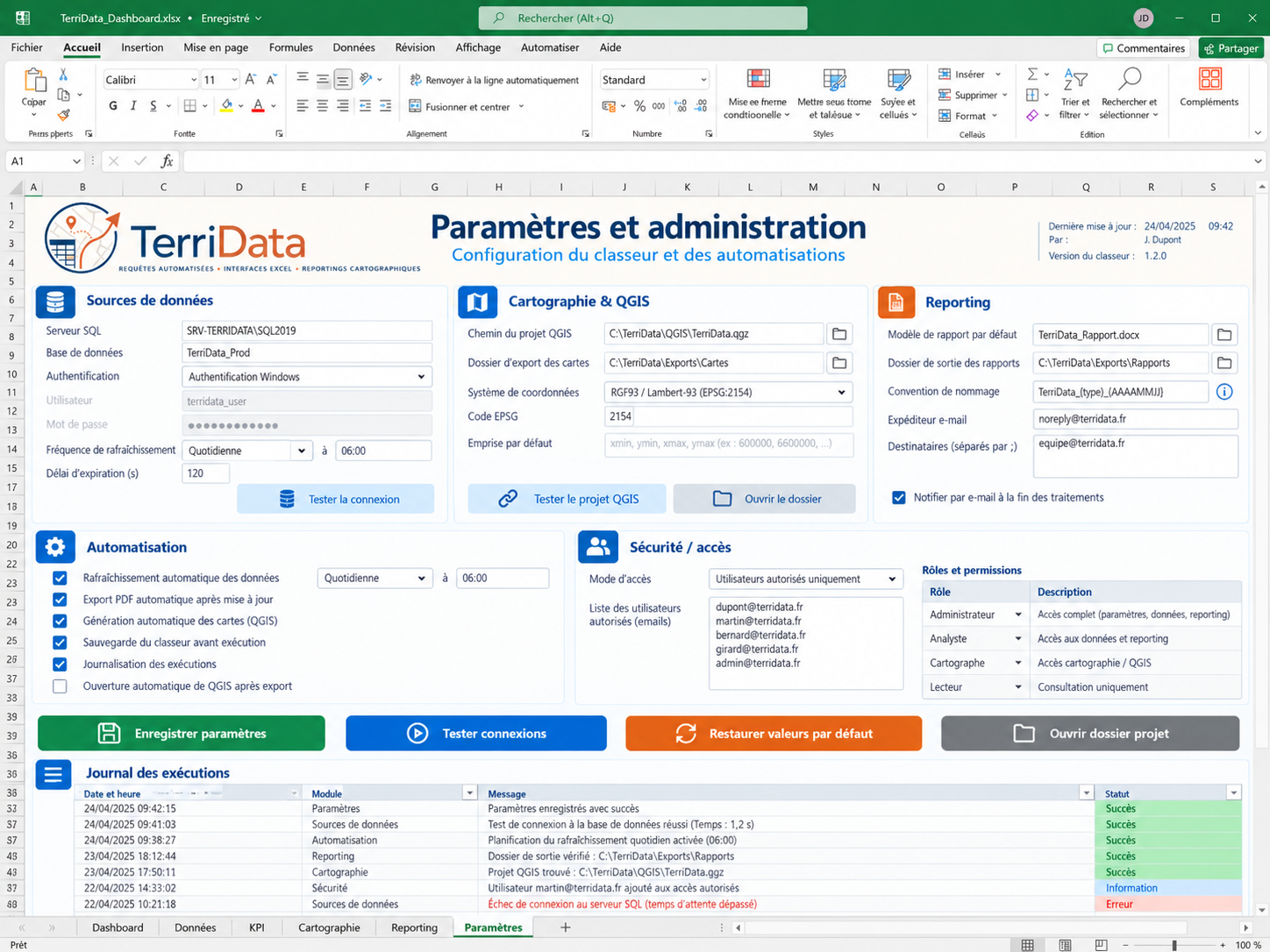Screen dimensions: 1270x952
Task: Open the Administrateur role dropdown
Action: (1017, 615)
